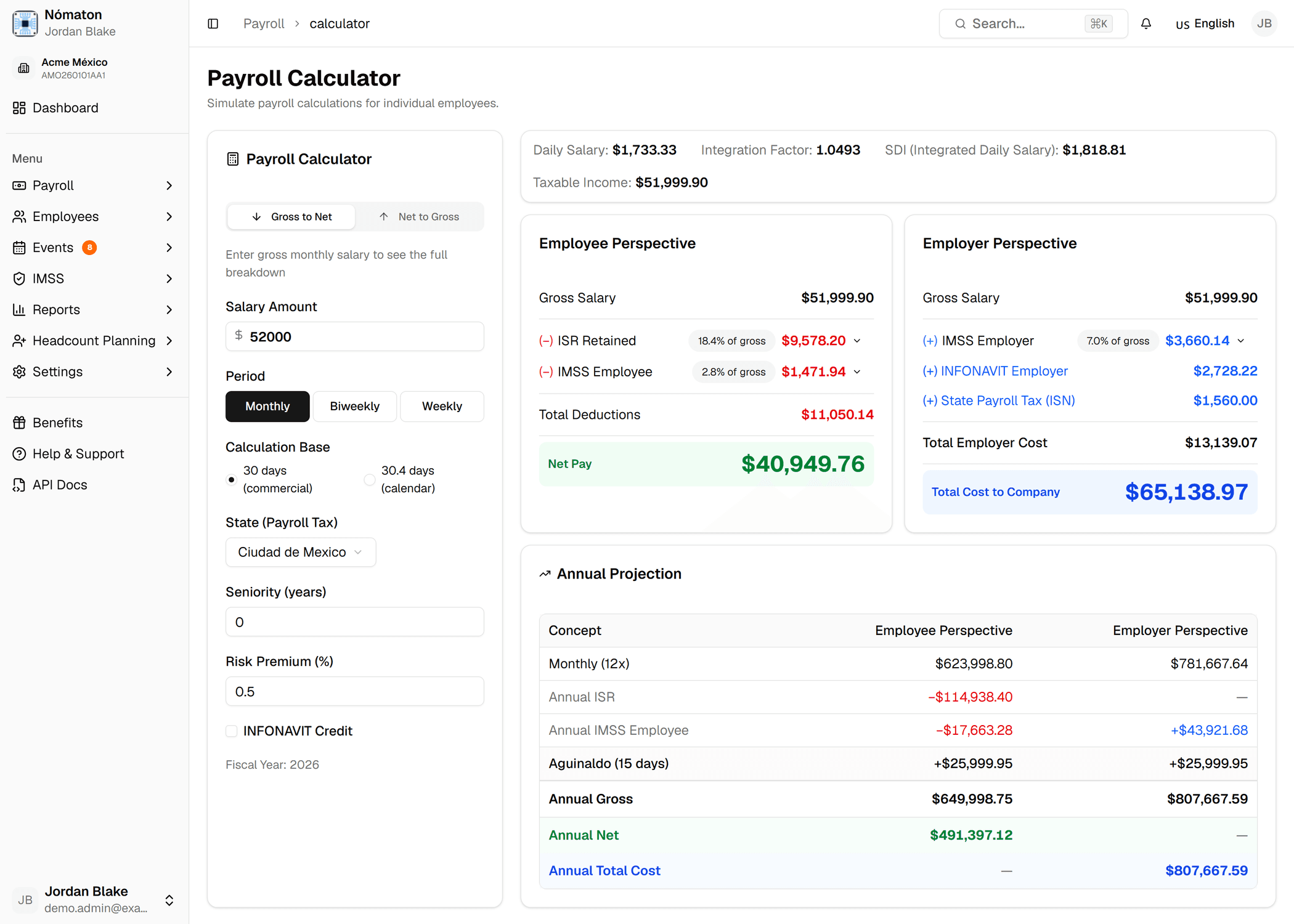1294x924 pixels.
Task: Choose the Biweekly period button
Action: coord(355,407)
